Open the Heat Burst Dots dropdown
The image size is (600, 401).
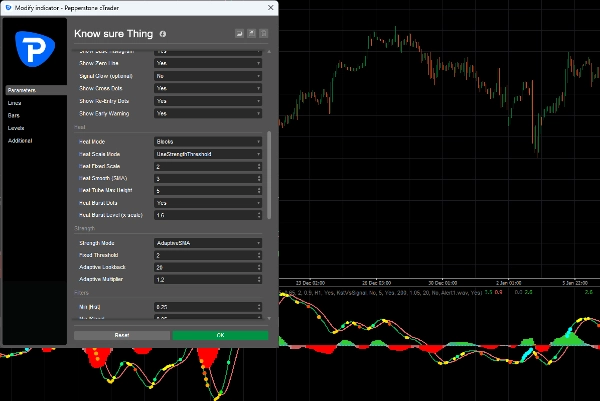pos(208,203)
